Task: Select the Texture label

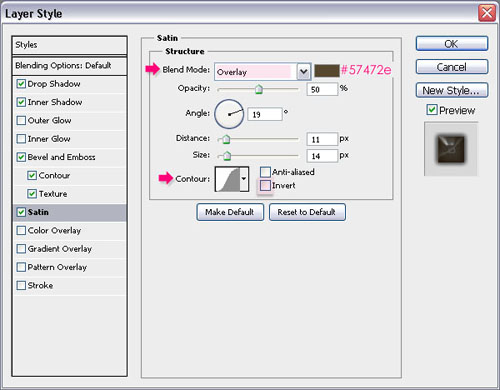Action: 53,194
